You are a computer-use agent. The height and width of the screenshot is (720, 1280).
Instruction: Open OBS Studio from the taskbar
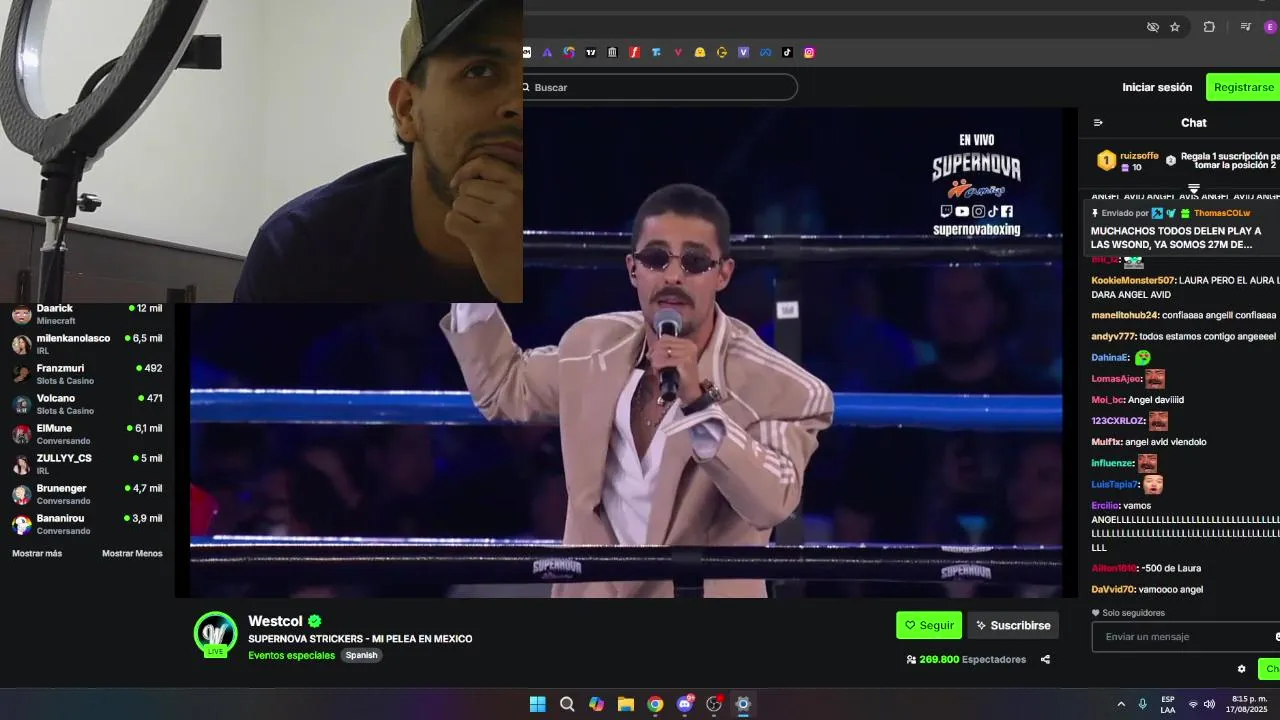click(714, 704)
